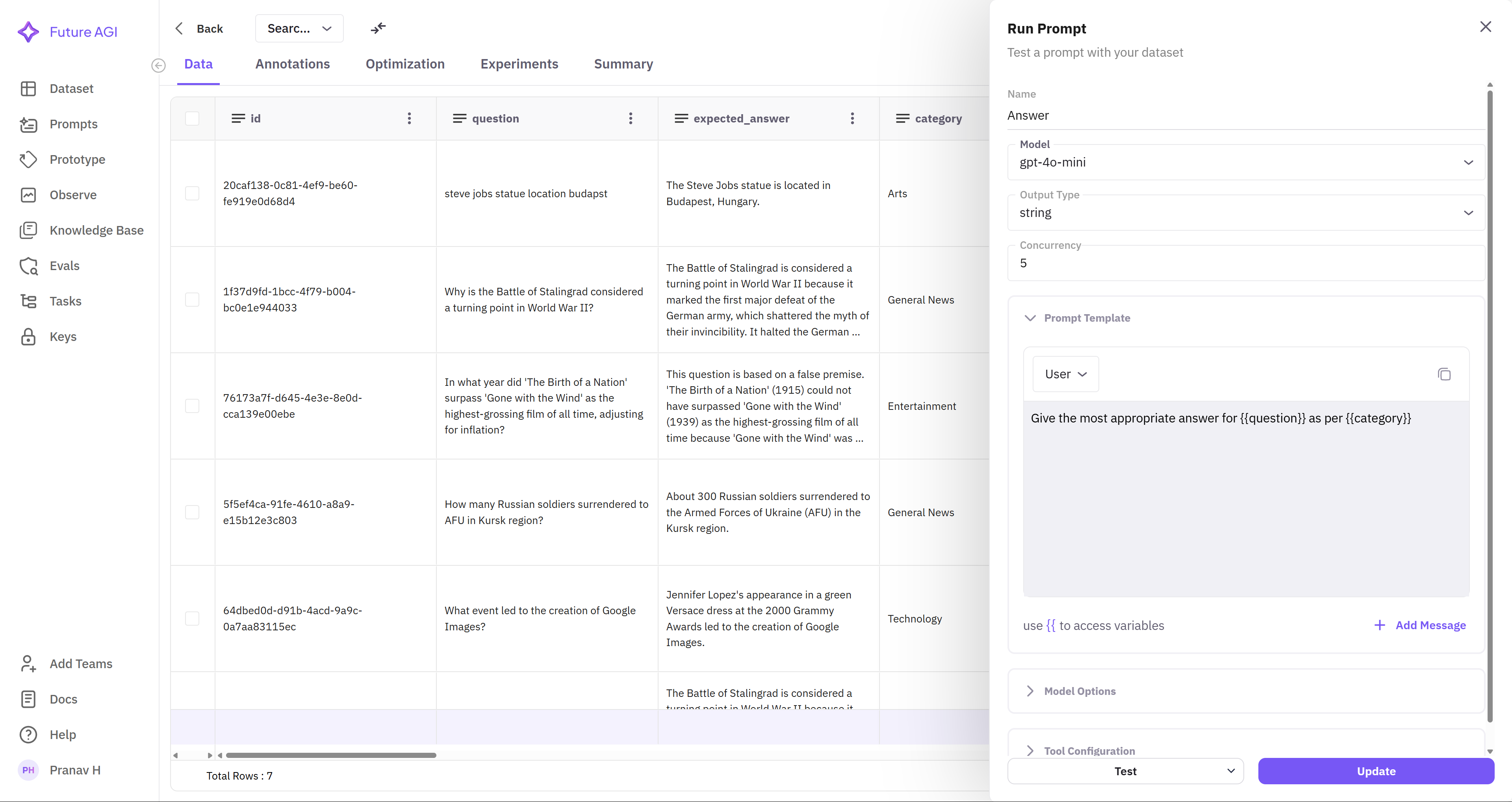Image resolution: width=1512 pixels, height=802 pixels.
Task: Tick the select-all header checkbox
Action: click(x=192, y=119)
